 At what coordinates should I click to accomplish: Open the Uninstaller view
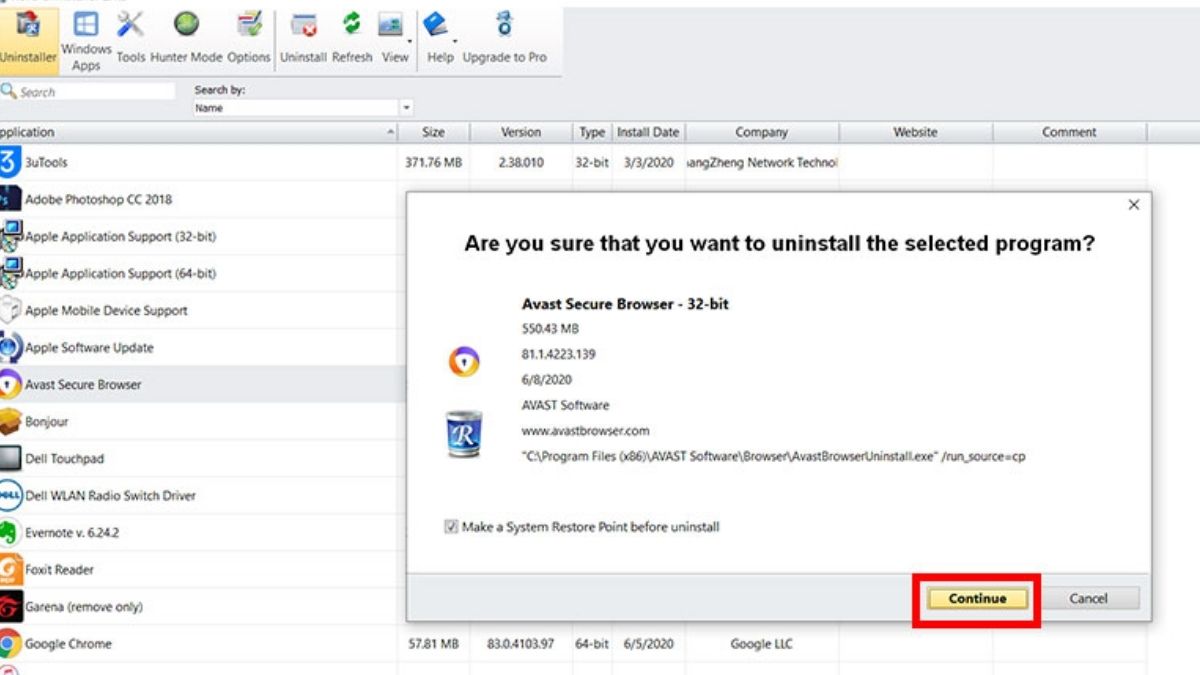click(x=28, y=40)
